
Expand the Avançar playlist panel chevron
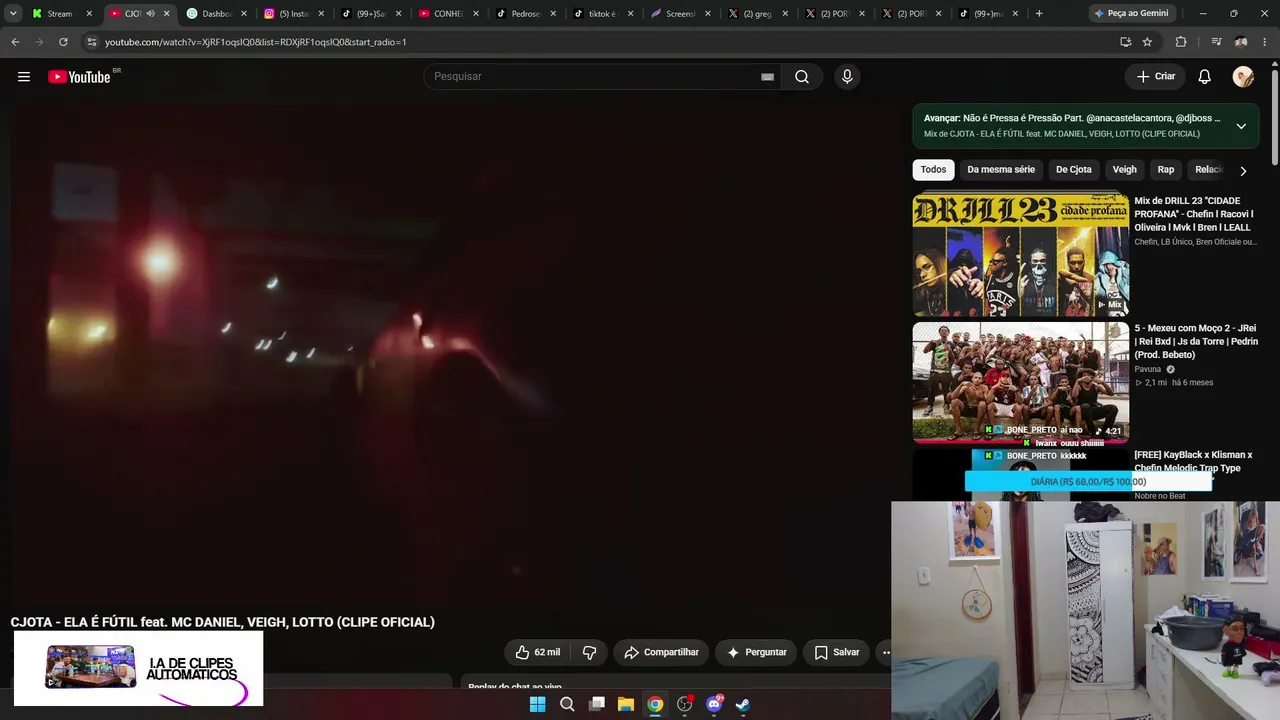coord(1241,126)
